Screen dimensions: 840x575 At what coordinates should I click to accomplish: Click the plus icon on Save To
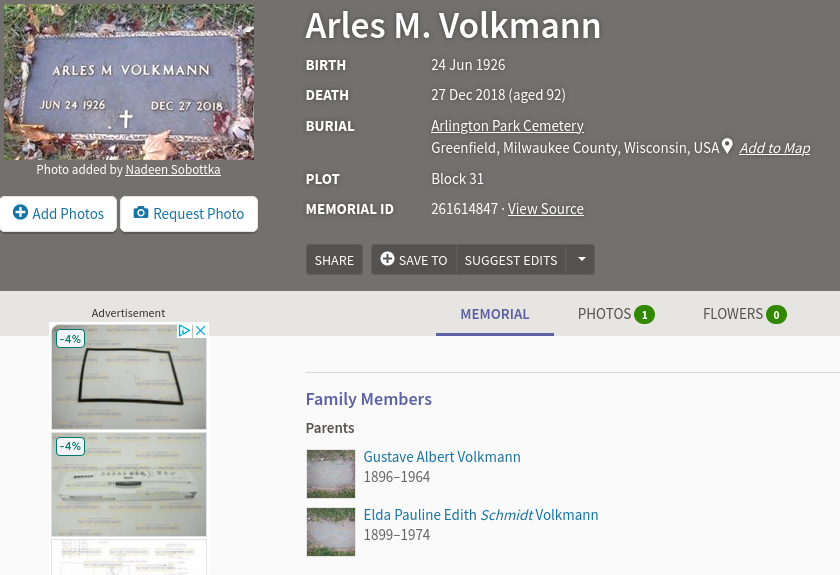click(x=387, y=259)
